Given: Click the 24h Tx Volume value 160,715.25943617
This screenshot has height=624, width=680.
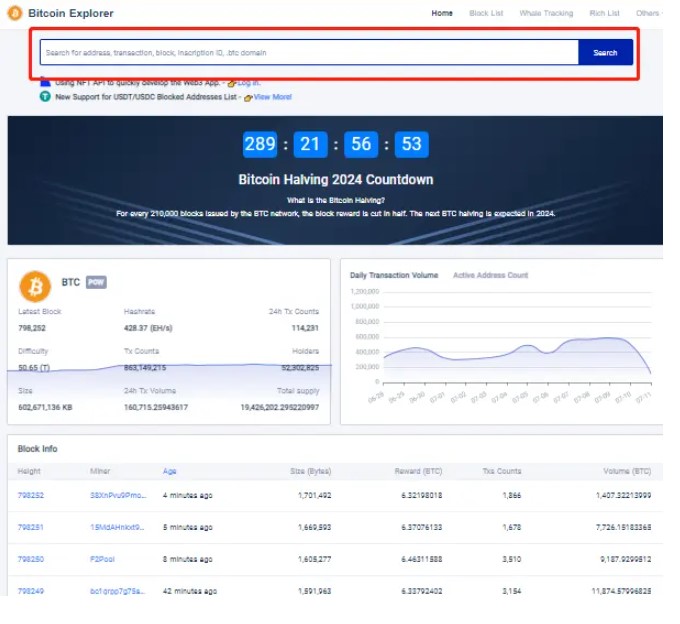Looking at the screenshot, I should coord(156,407).
